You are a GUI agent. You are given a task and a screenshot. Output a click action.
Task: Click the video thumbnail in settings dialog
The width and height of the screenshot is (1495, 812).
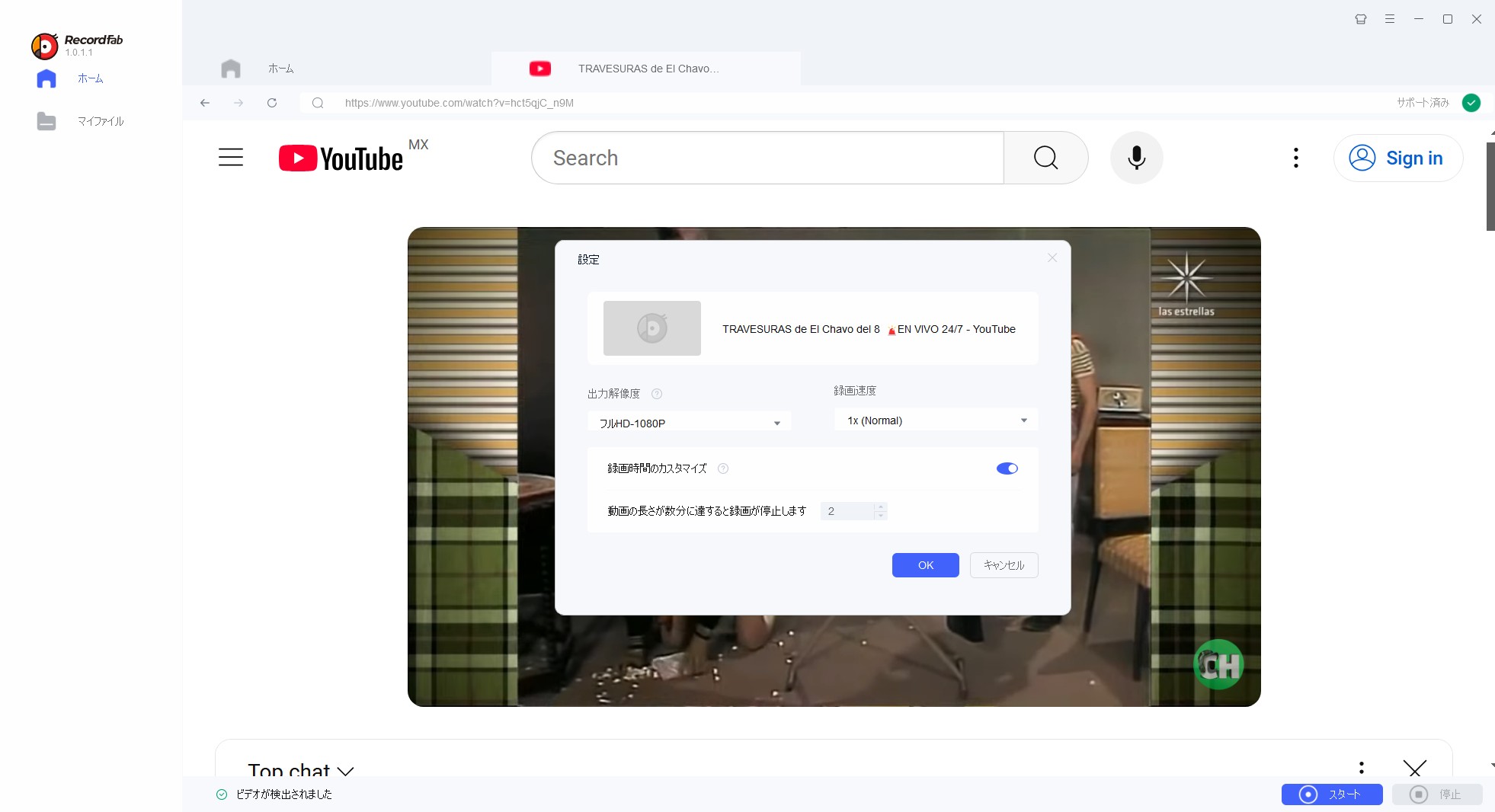click(x=652, y=328)
